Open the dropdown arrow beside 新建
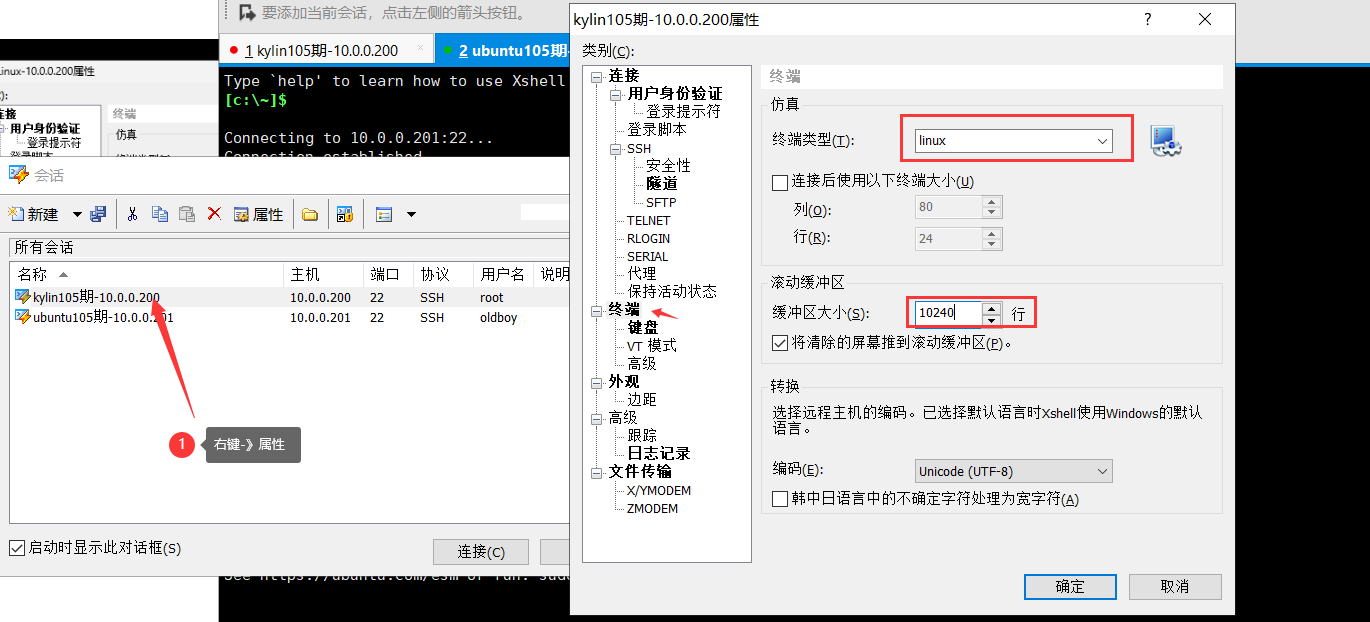This screenshot has height=622, width=1370. 78,214
